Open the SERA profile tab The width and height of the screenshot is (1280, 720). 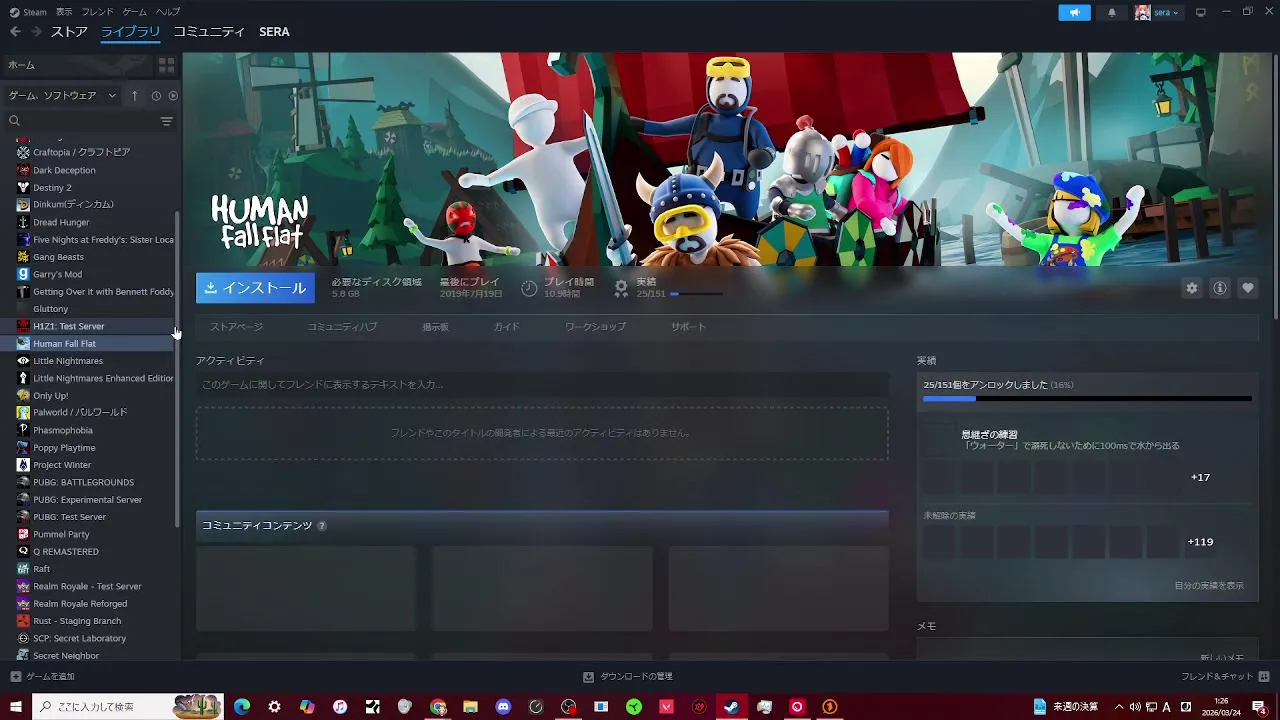[274, 32]
